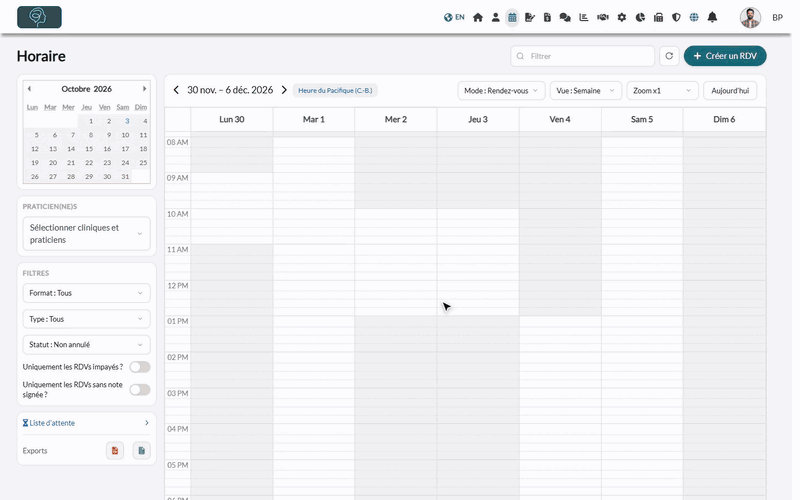Screen dimensions: 800x500
Task: Open the handshake icon in navbar
Action: tap(603, 17)
